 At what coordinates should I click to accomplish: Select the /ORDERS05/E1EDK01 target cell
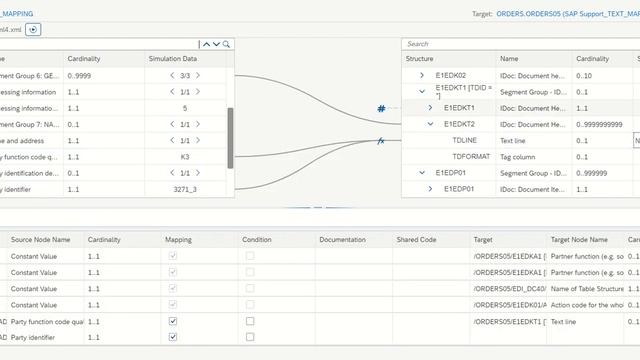(508, 305)
